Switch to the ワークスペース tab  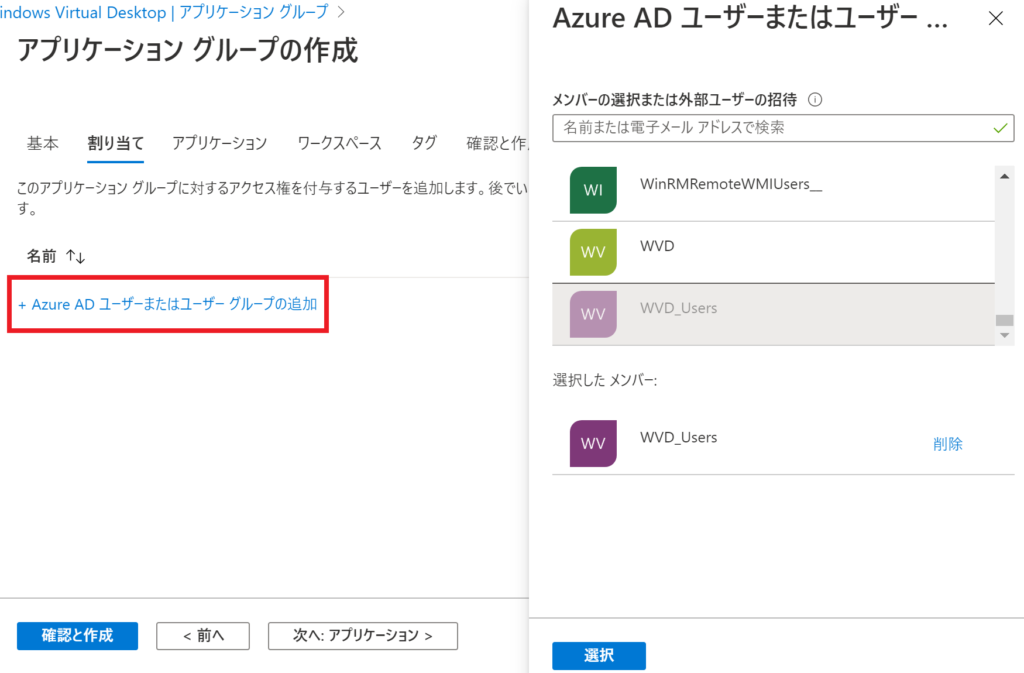click(x=339, y=144)
